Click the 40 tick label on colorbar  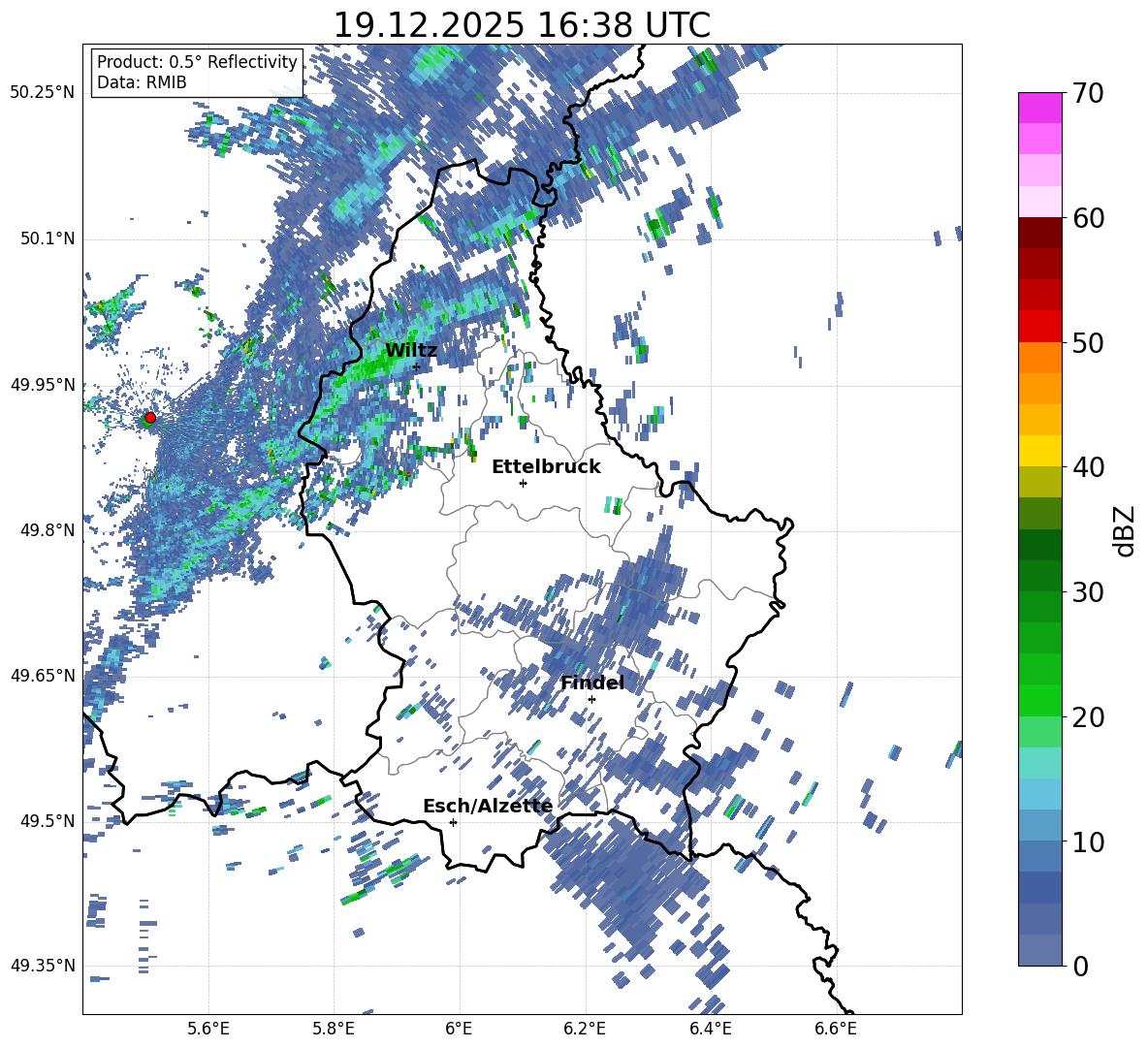(x=1088, y=467)
